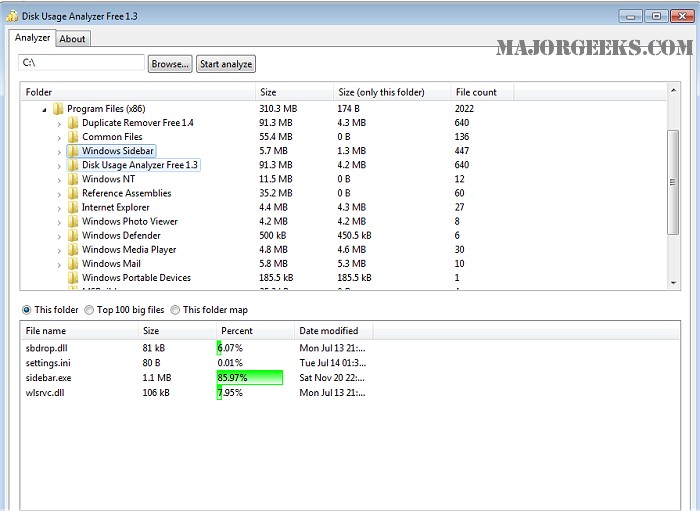Sort by File count column header
The height and width of the screenshot is (511, 700).
pos(482,92)
